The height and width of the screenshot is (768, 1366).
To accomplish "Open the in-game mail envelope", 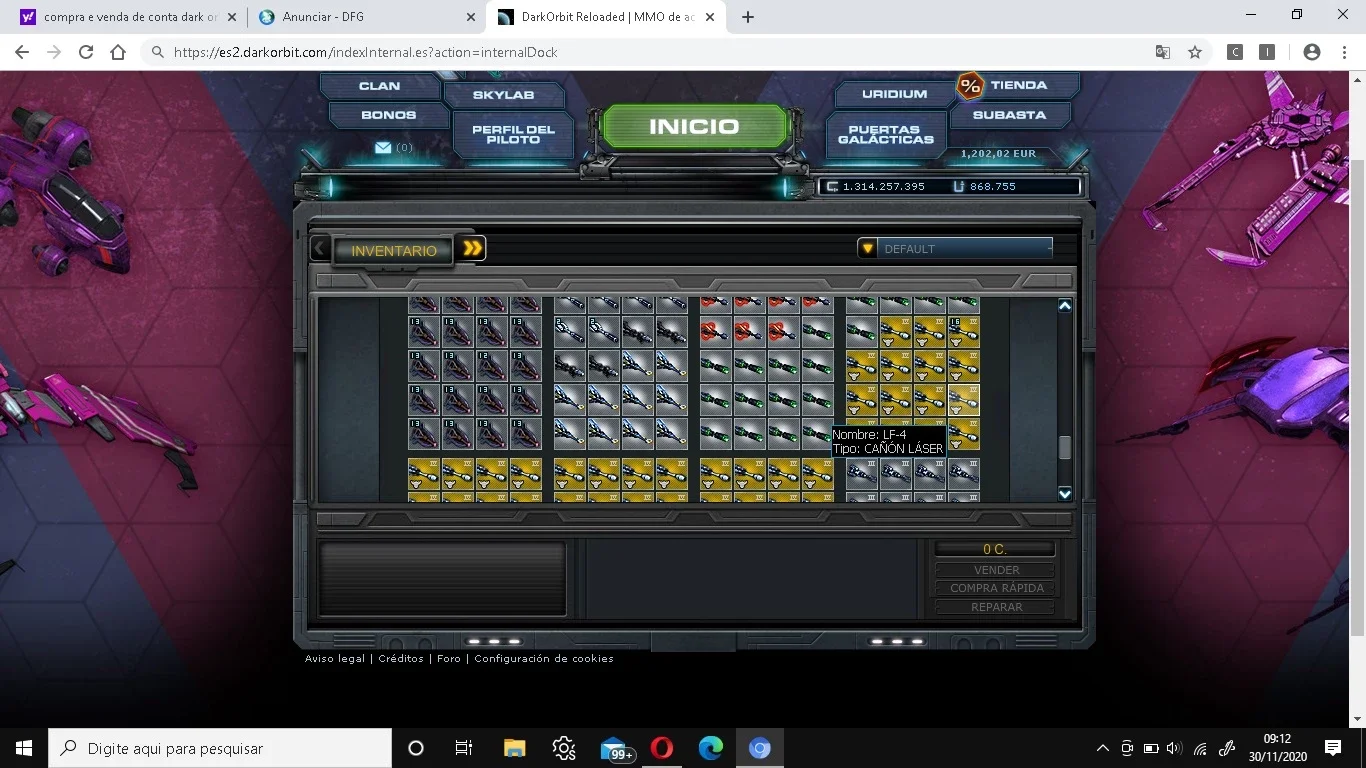I will pos(383,147).
